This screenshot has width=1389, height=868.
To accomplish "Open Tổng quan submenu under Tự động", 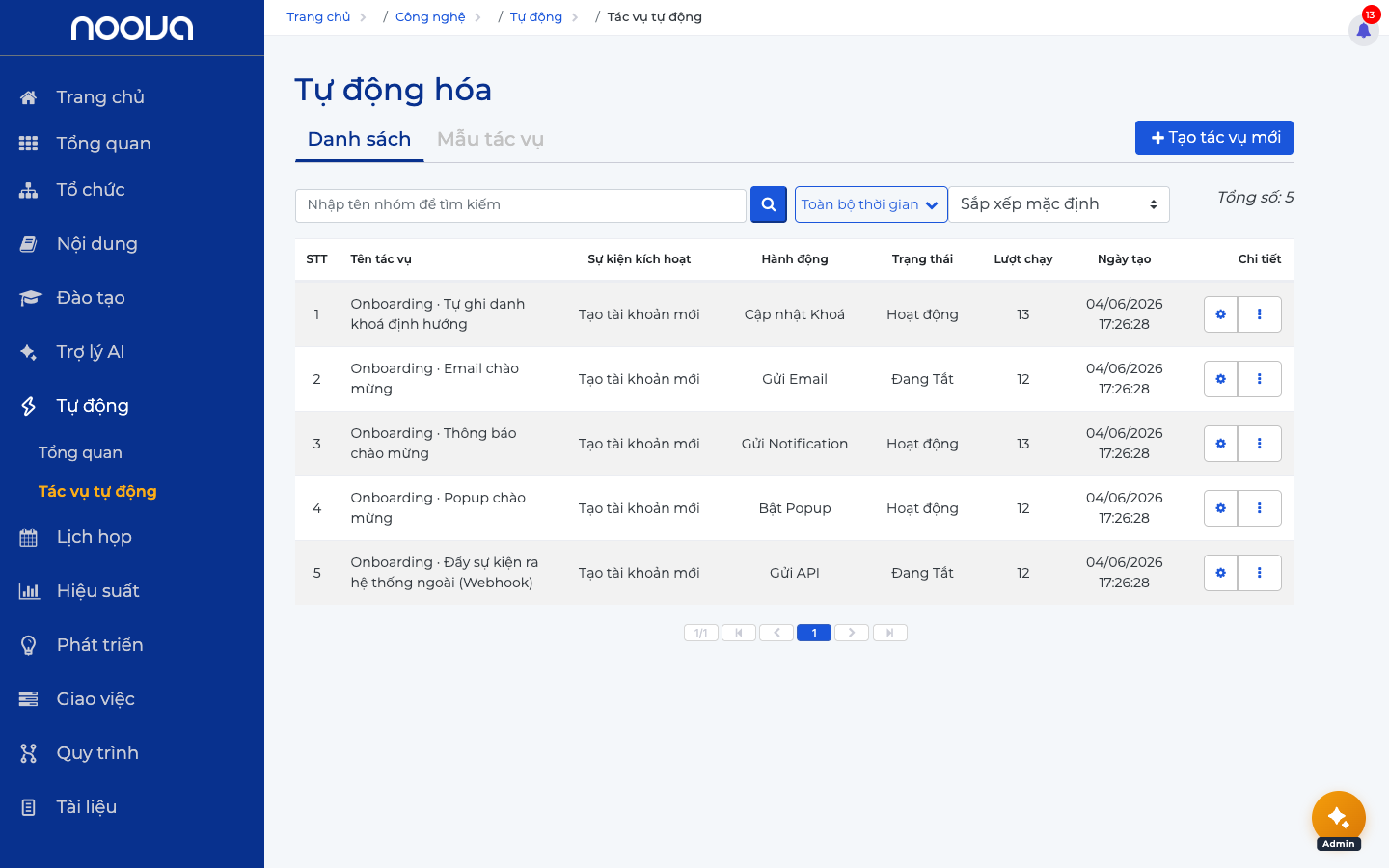I will (x=80, y=452).
